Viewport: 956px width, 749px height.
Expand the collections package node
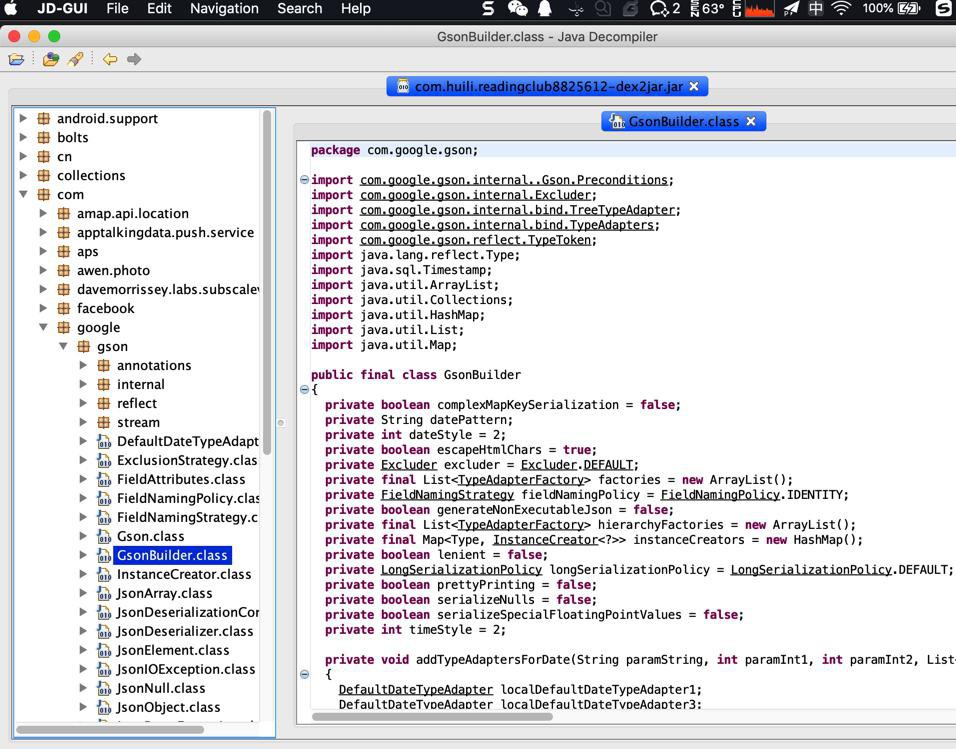[23, 175]
